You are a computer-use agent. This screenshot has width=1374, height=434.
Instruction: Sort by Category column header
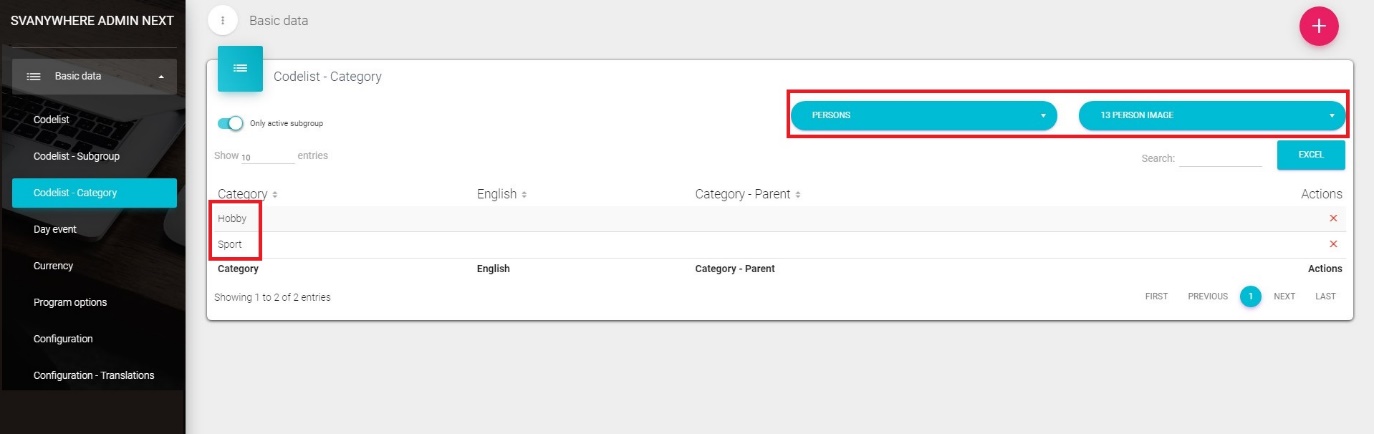coord(247,194)
